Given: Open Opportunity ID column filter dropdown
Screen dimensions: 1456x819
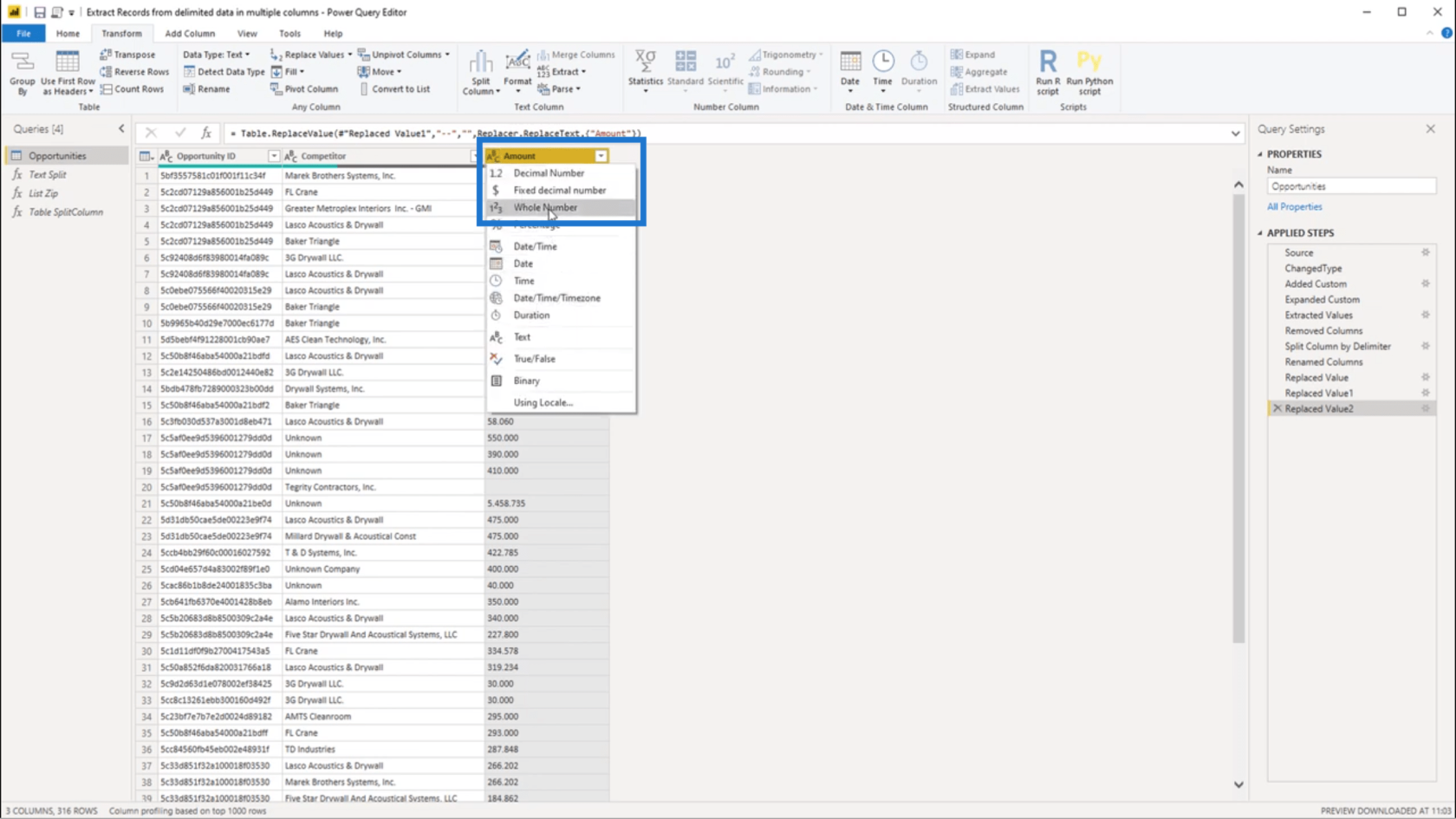Looking at the screenshot, I should point(273,156).
